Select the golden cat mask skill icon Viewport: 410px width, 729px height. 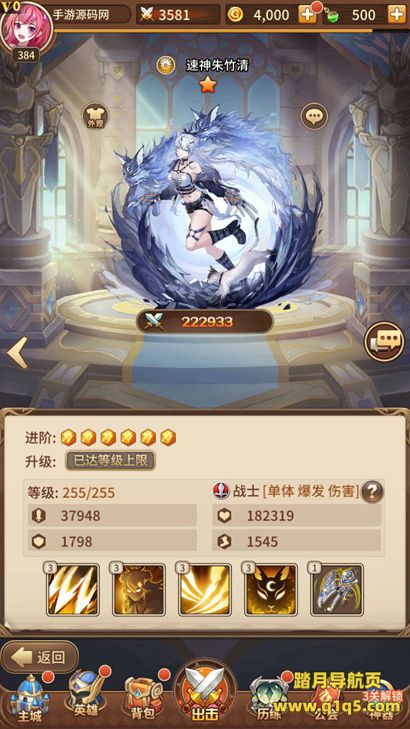[x=271, y=590]
